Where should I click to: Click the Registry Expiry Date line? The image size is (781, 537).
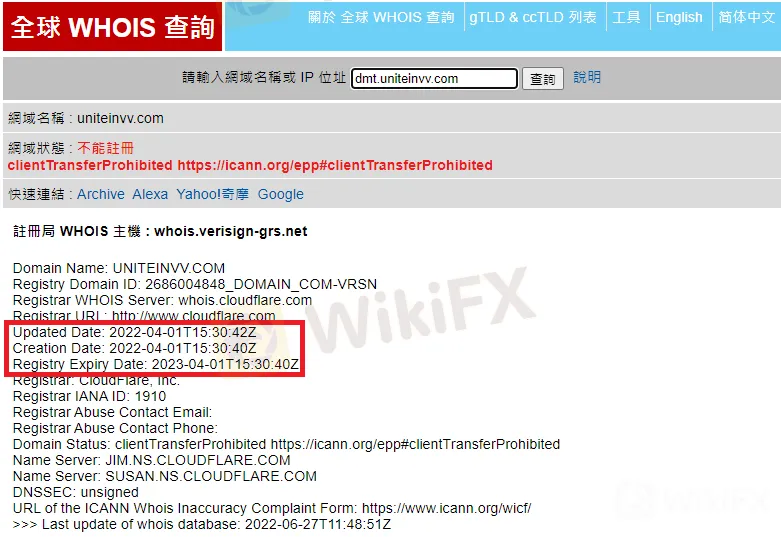156,365
